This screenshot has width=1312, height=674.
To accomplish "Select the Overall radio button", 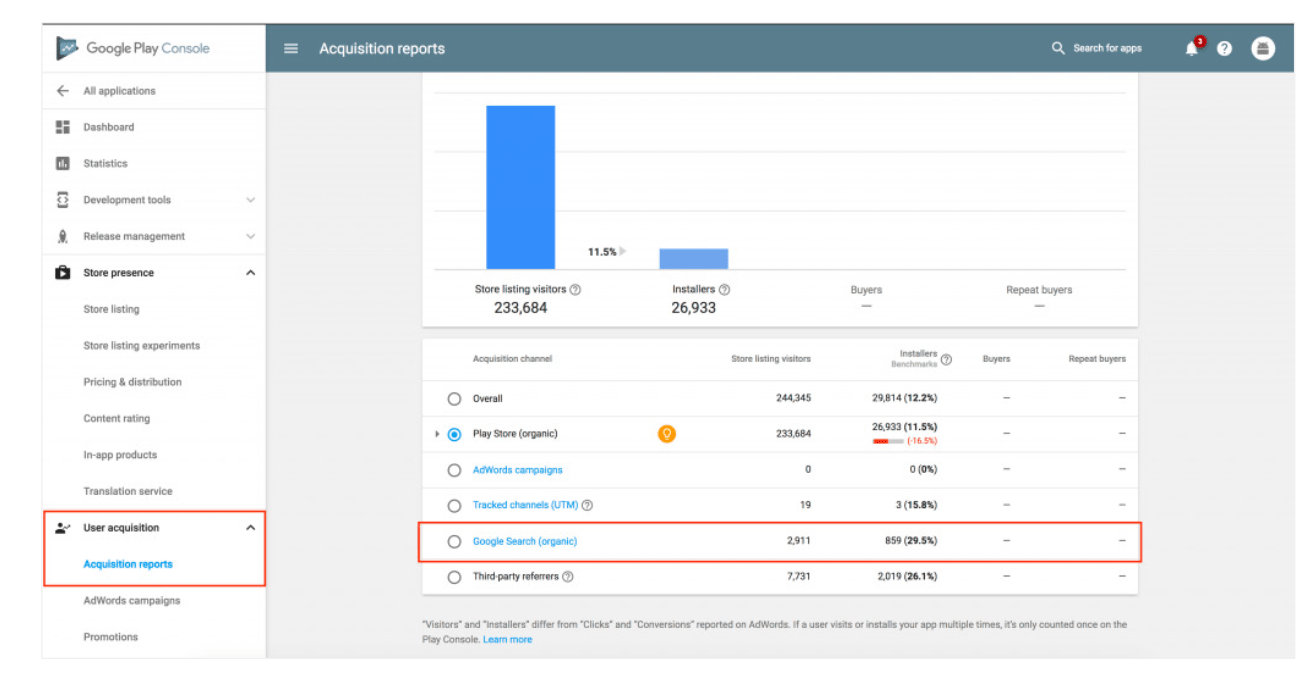I will tap(454, 399).
